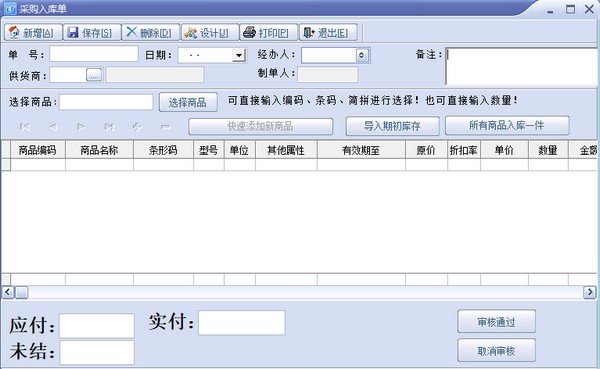600x369 pixels.
Task: Close the 采购入库单 window
Action: point(590,9)
